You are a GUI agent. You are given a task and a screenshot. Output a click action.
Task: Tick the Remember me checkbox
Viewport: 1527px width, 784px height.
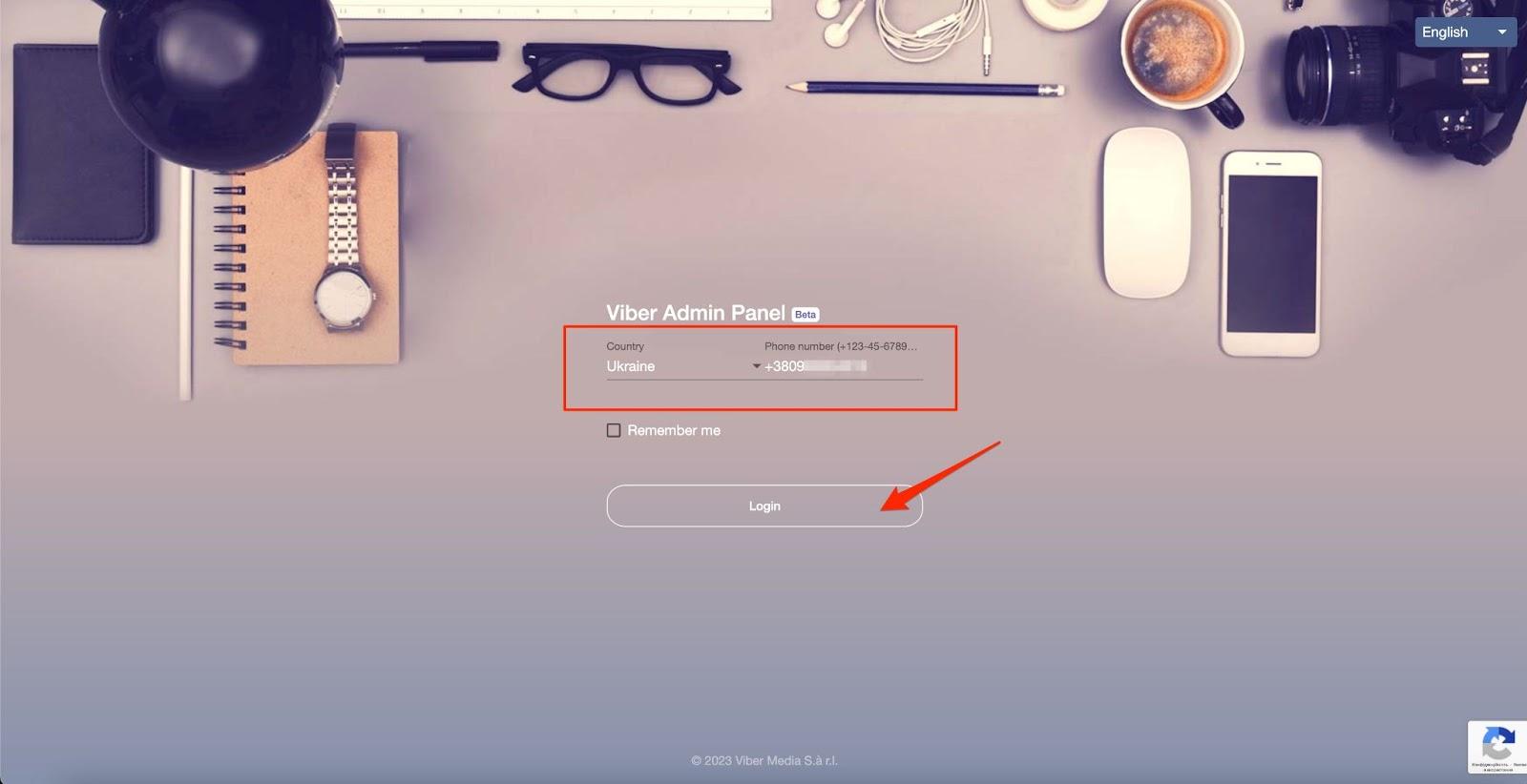pyautogui.click(x=614, y=431)
